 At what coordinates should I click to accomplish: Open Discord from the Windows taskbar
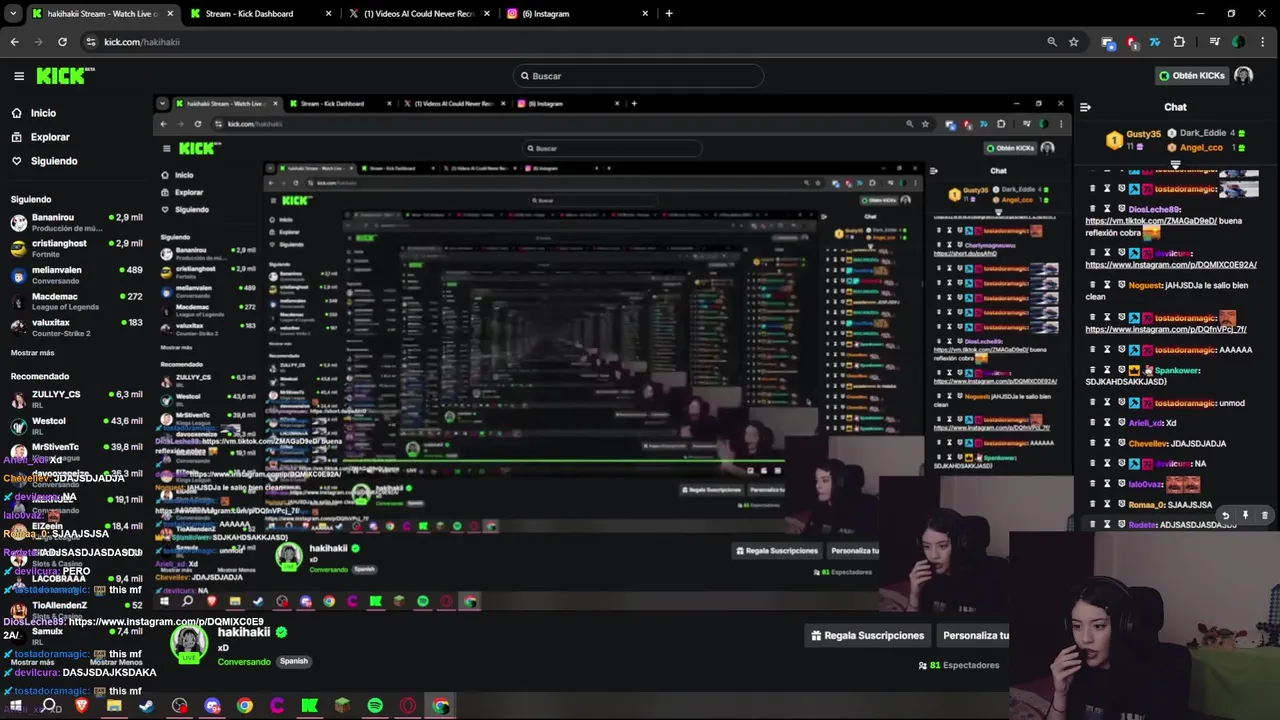(x=212, y=706)
